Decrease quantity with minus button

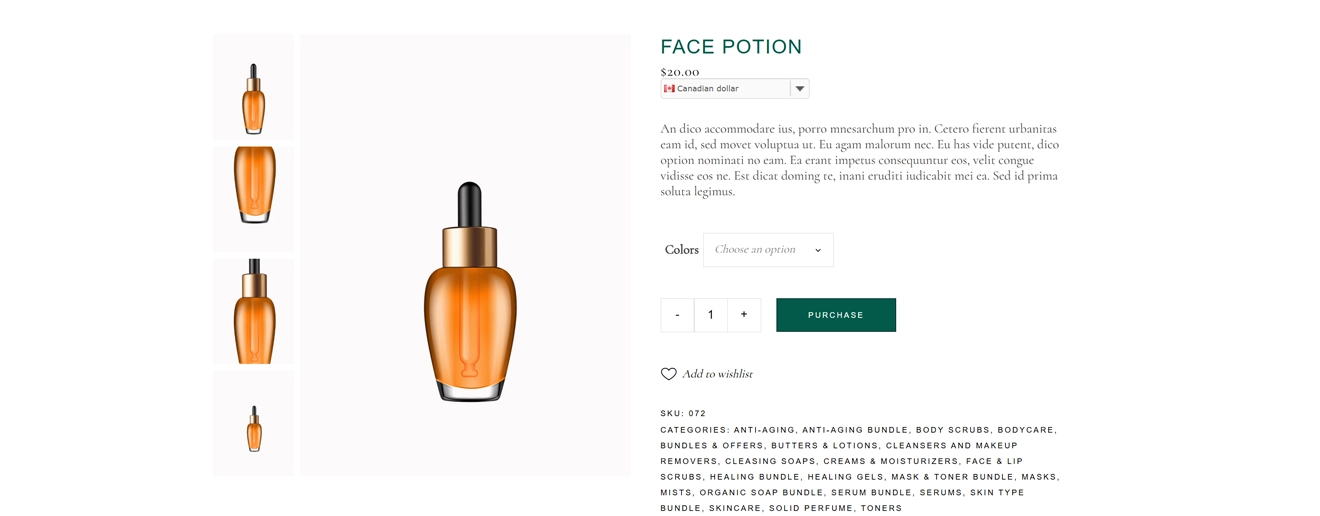(x=677, y=315)
